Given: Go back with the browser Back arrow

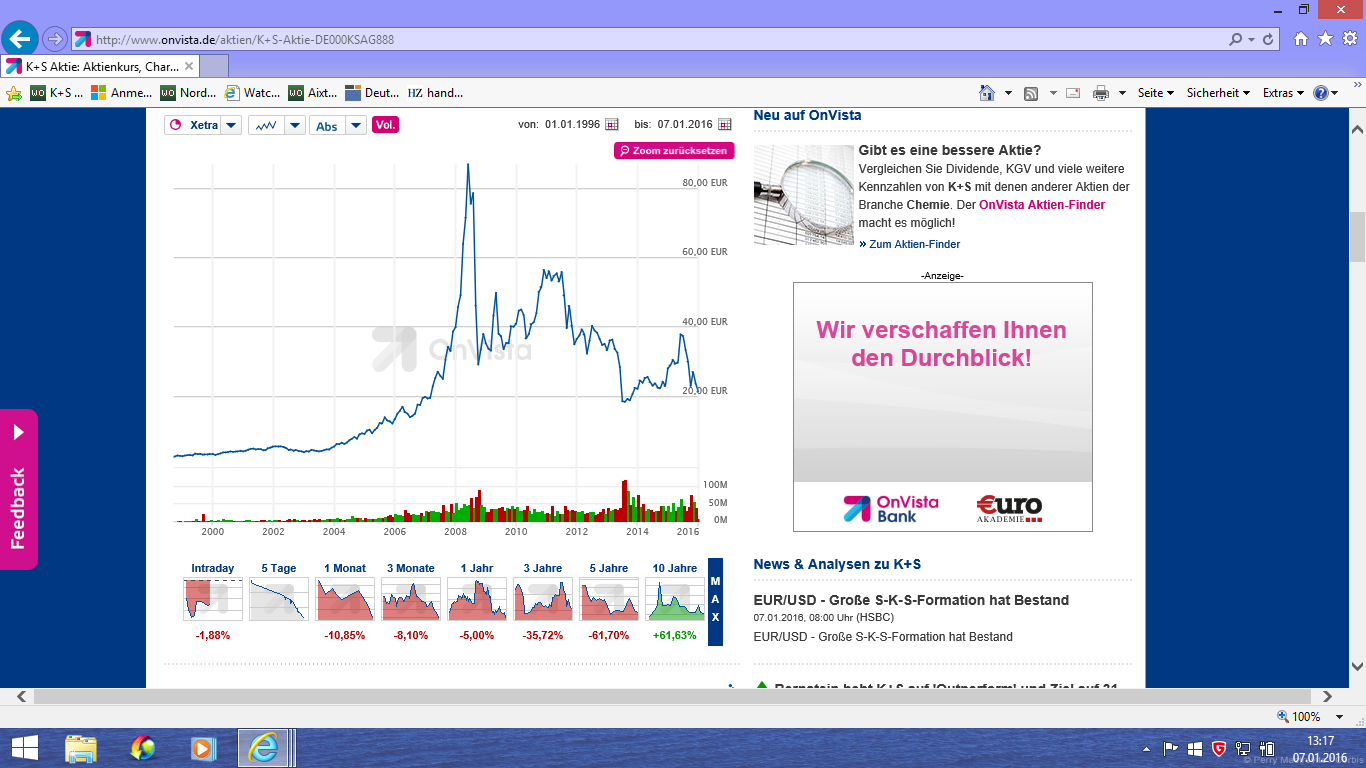Looking at the screenshot, I should pyautogui.click(x=21, y=39).
